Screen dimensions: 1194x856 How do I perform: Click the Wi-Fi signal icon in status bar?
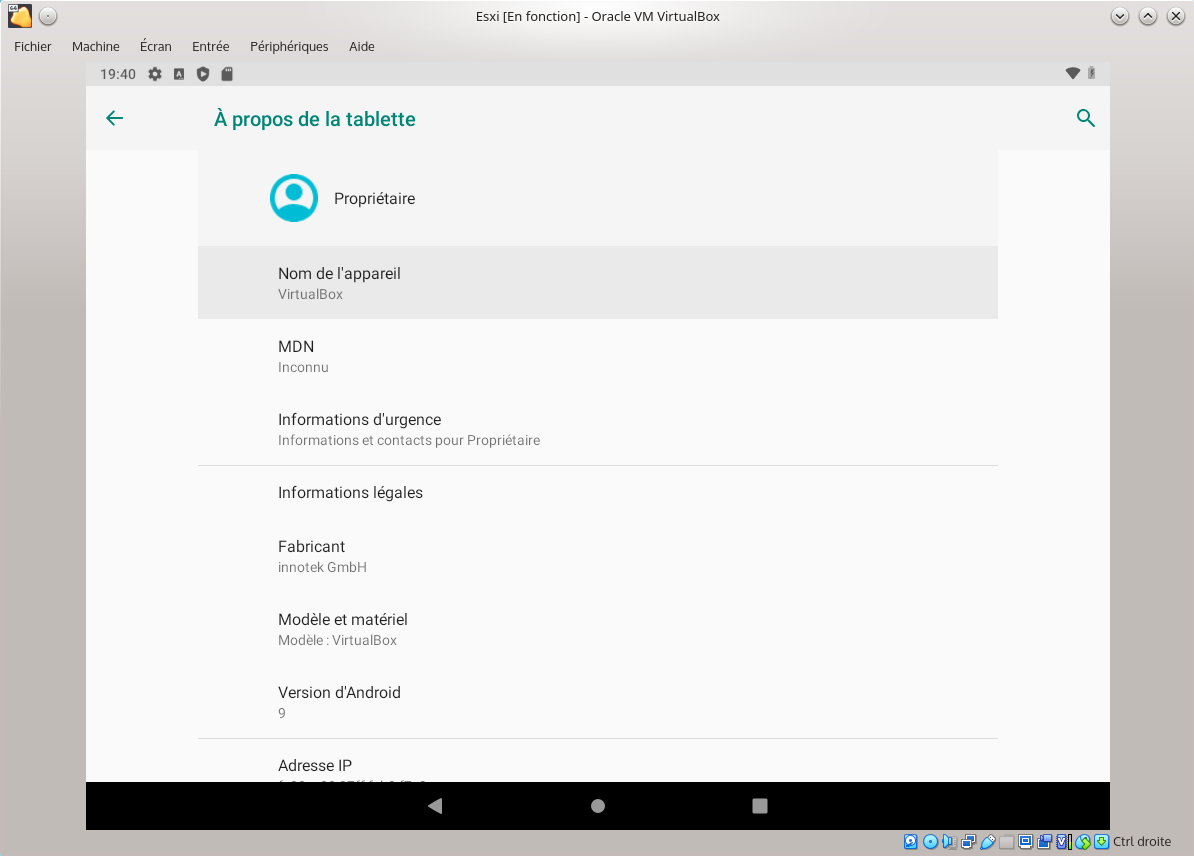tap(1072, 73)
